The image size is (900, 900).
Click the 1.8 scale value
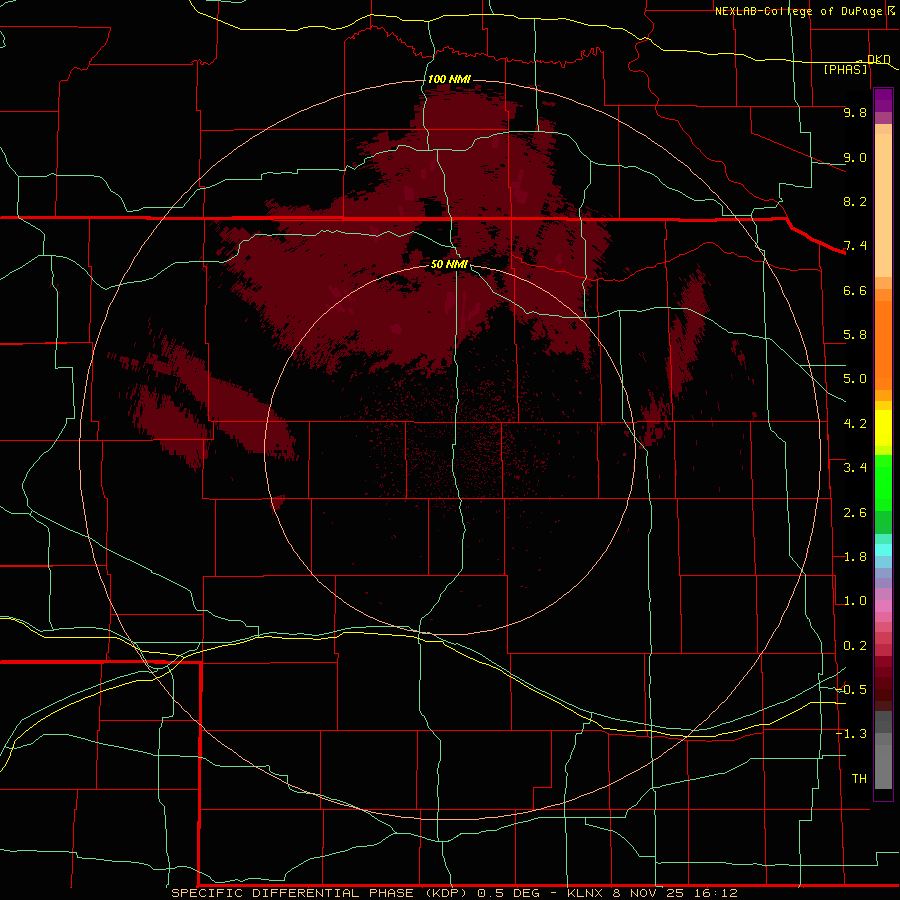pos(855,557)
